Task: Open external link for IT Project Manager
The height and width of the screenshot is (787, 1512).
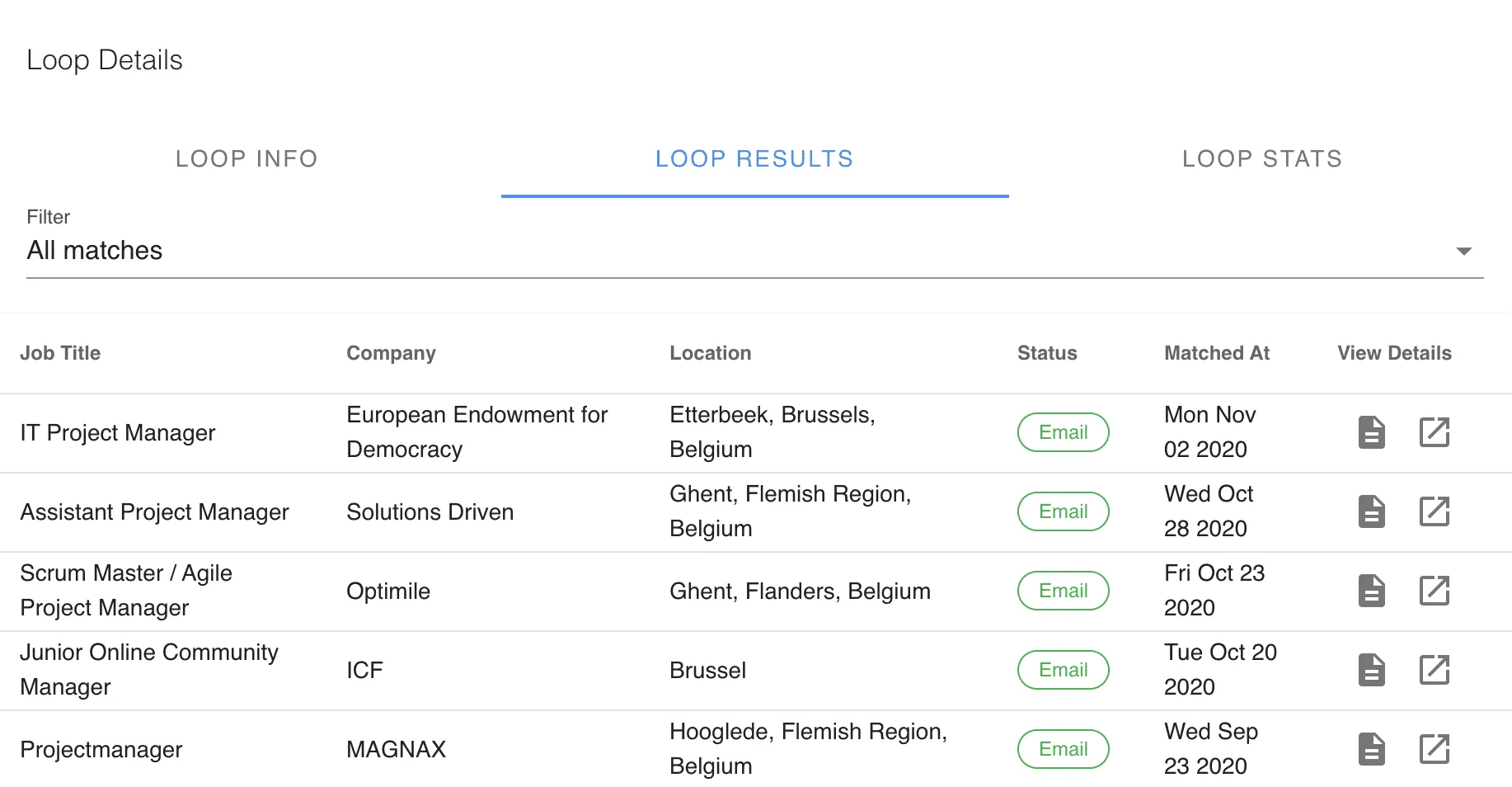Action: (x=1435, y=432)
